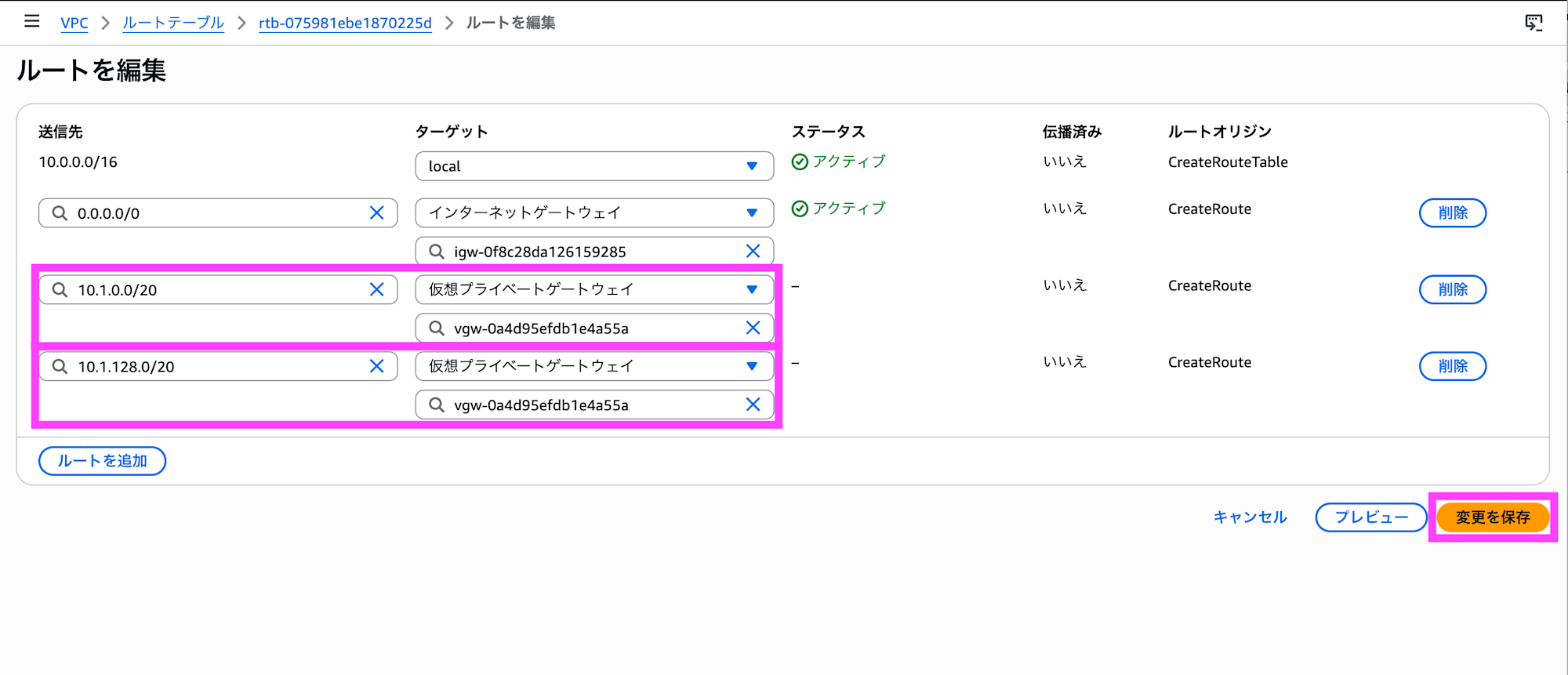Viewport: 1568px width, 675px height.
Task: Focus the 10.1.0.0/20 destination input
Action: [x=218, y=289]
